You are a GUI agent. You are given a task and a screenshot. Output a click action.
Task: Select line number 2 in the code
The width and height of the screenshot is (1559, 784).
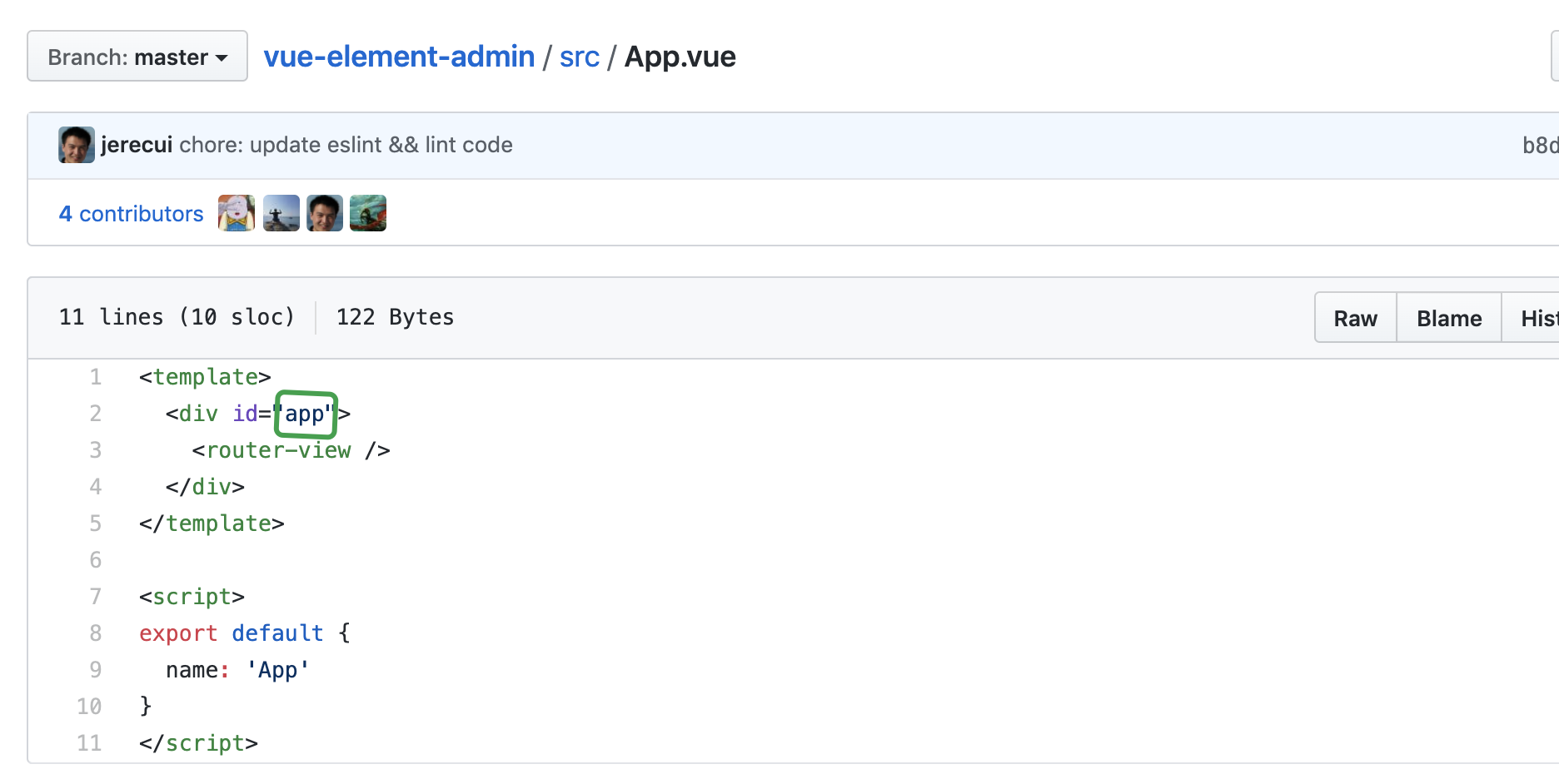coord(95,413)
